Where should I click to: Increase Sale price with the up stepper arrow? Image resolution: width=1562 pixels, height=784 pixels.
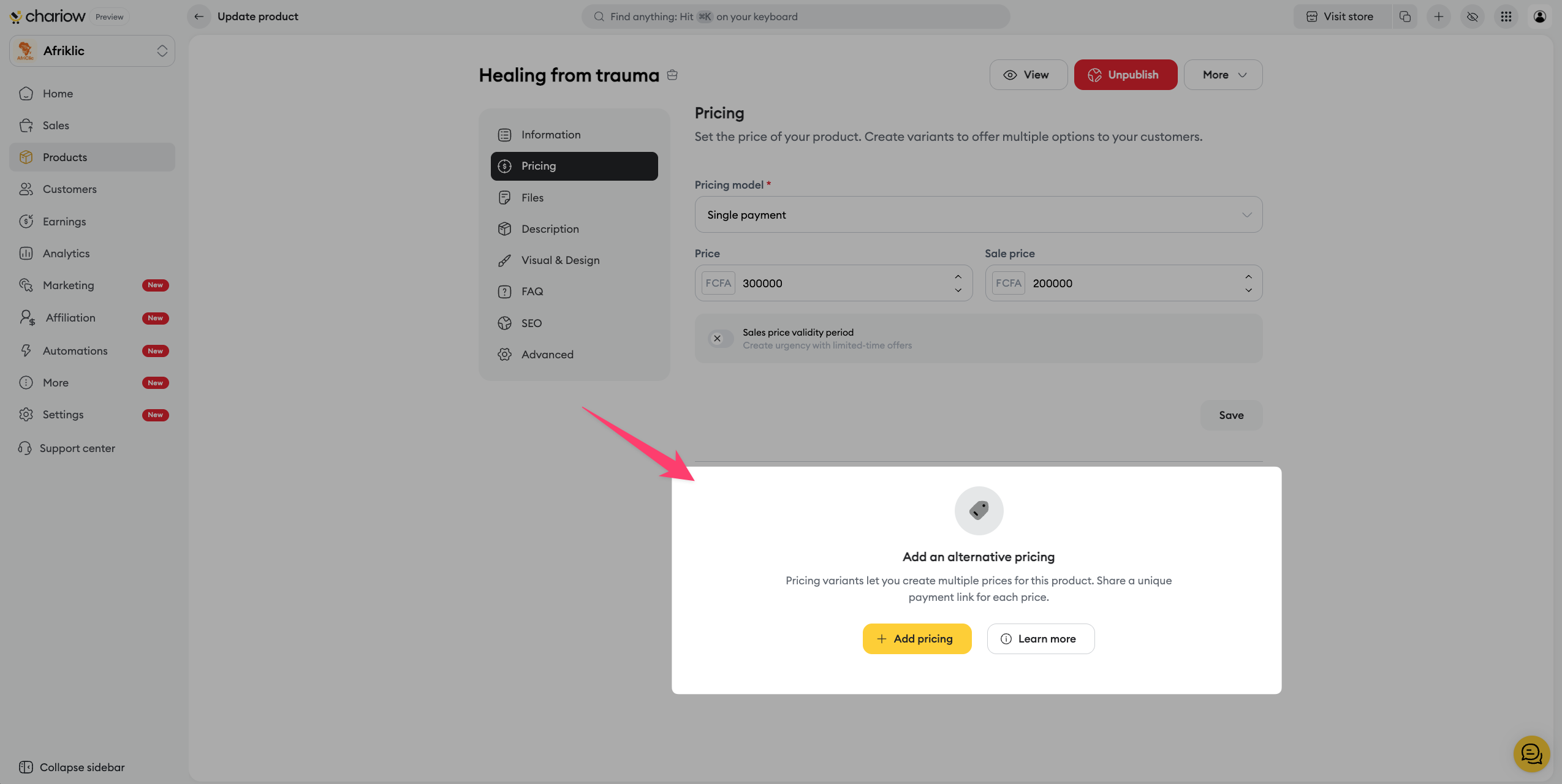tap(1248, 277)
